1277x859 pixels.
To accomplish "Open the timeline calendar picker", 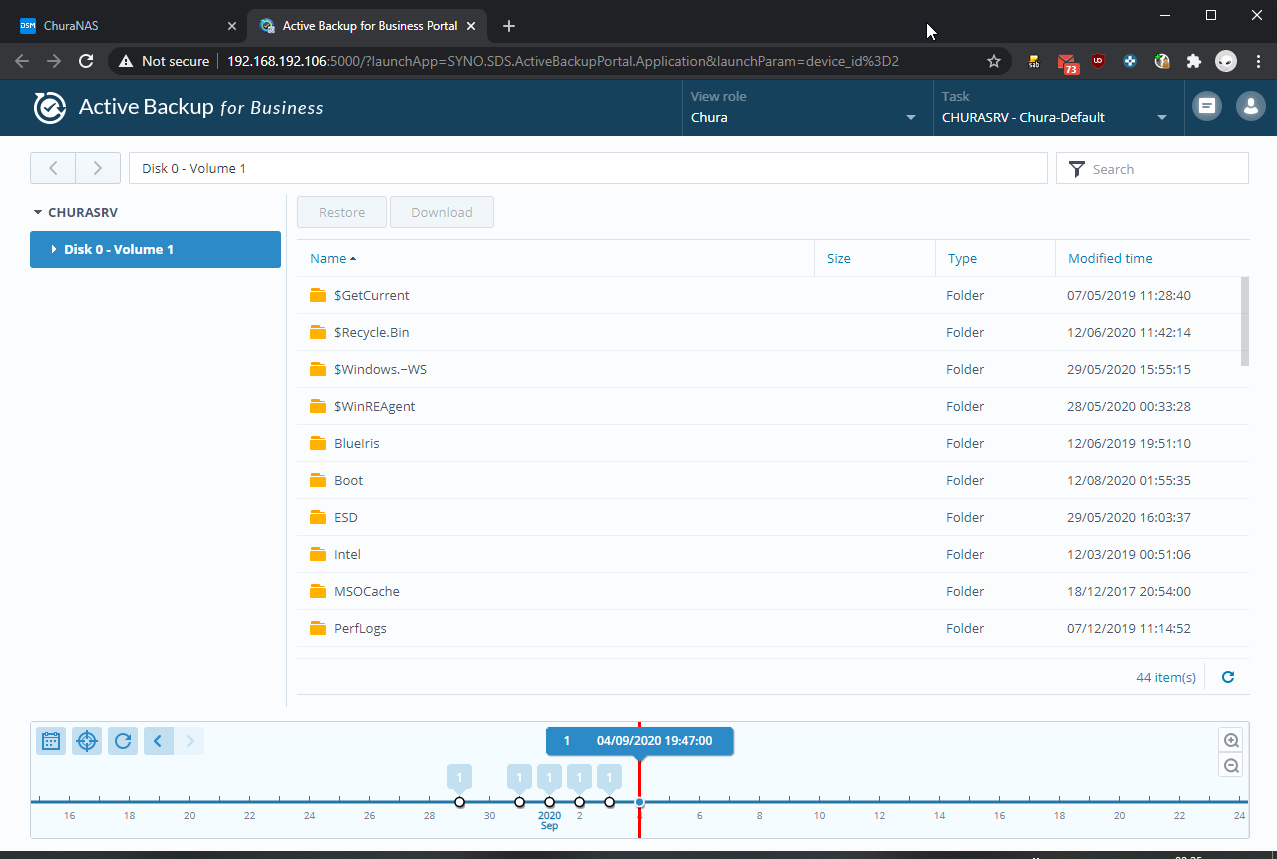I will [x=51, y=741].
